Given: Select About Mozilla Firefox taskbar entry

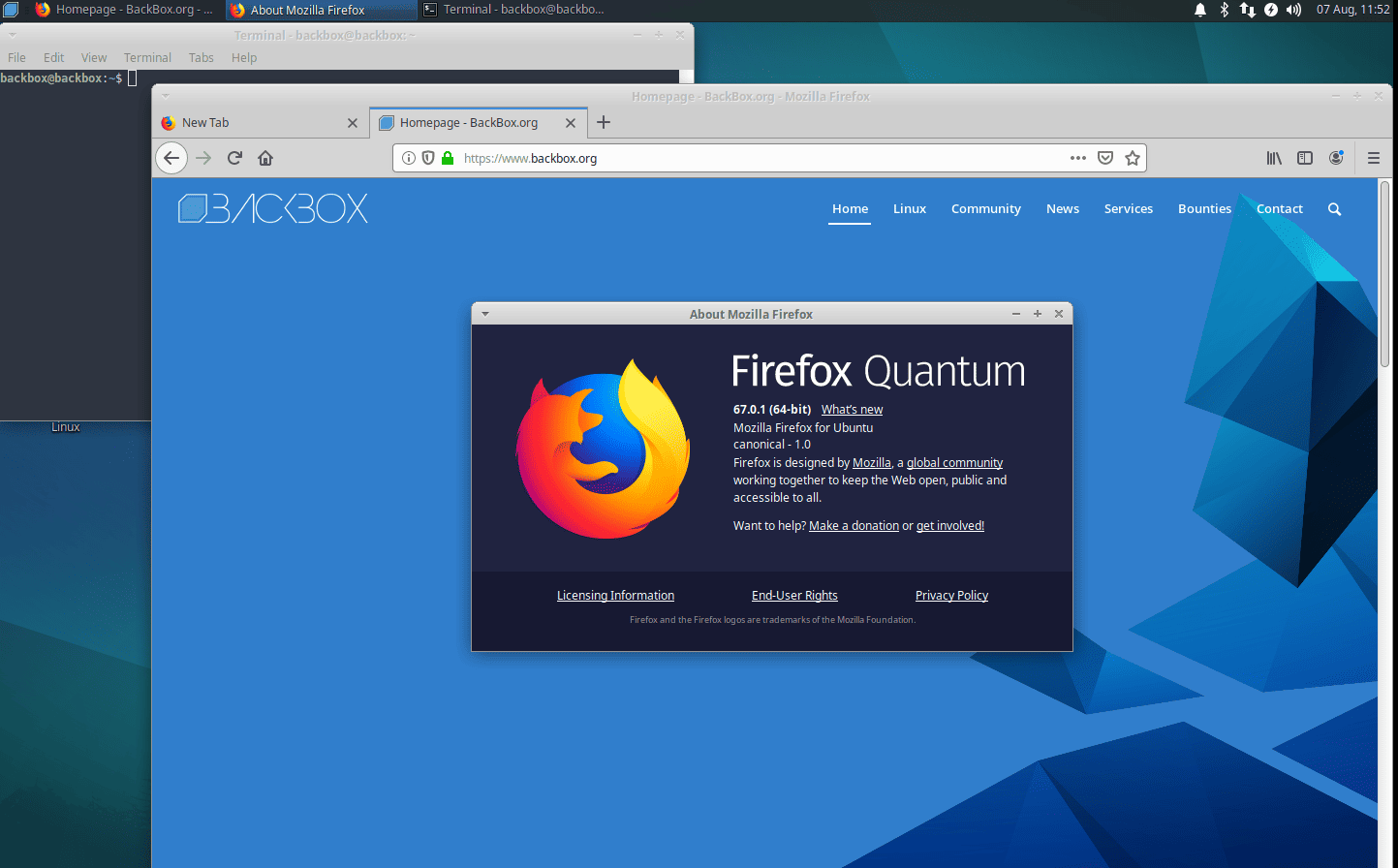Looking at the screenshot, I should tap(321, 10).
